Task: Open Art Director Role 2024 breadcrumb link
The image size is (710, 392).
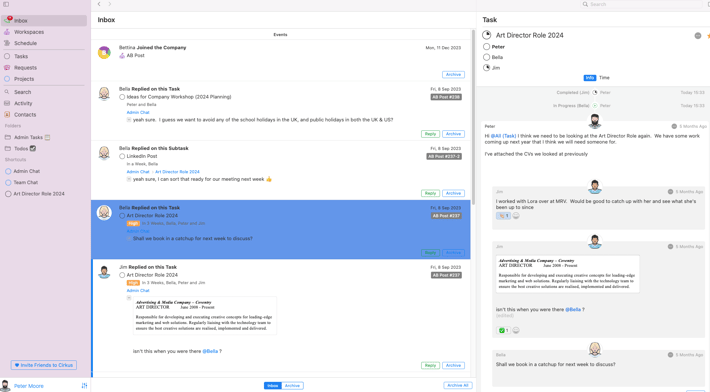Action: coord(177,172)
